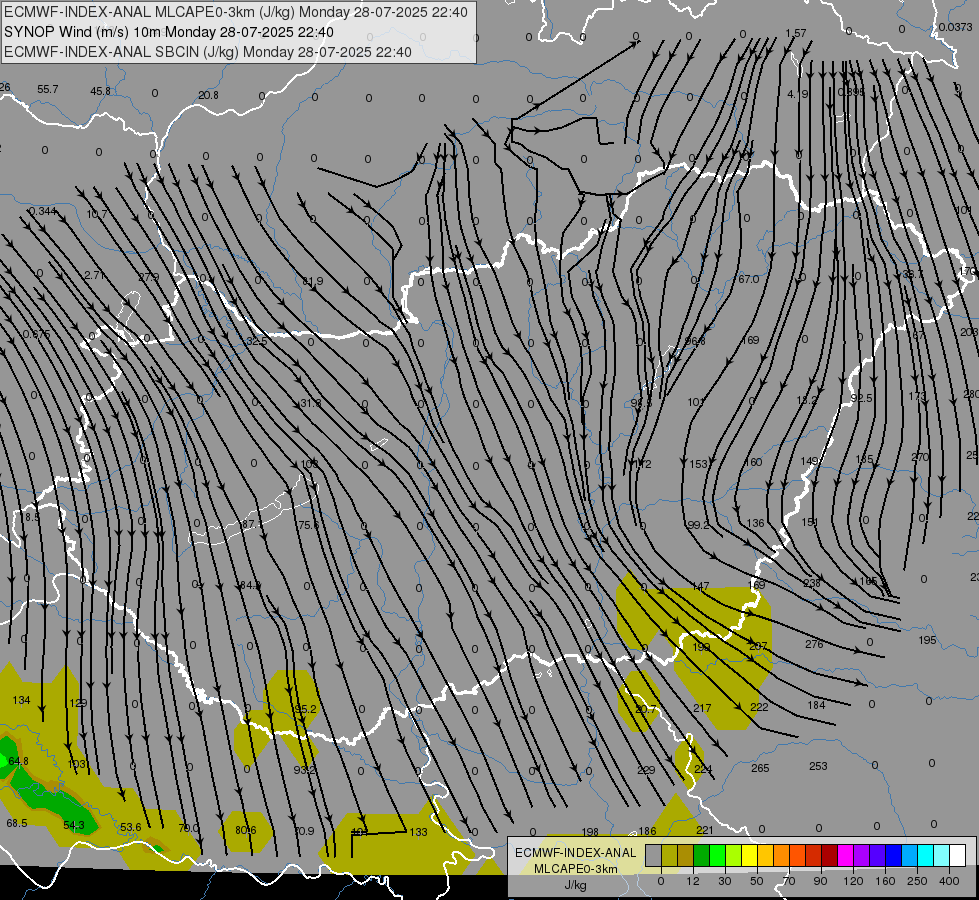This screenshot has height=900, width=979.
Task: Click the legend tick label 50
Action: (756, 881)
